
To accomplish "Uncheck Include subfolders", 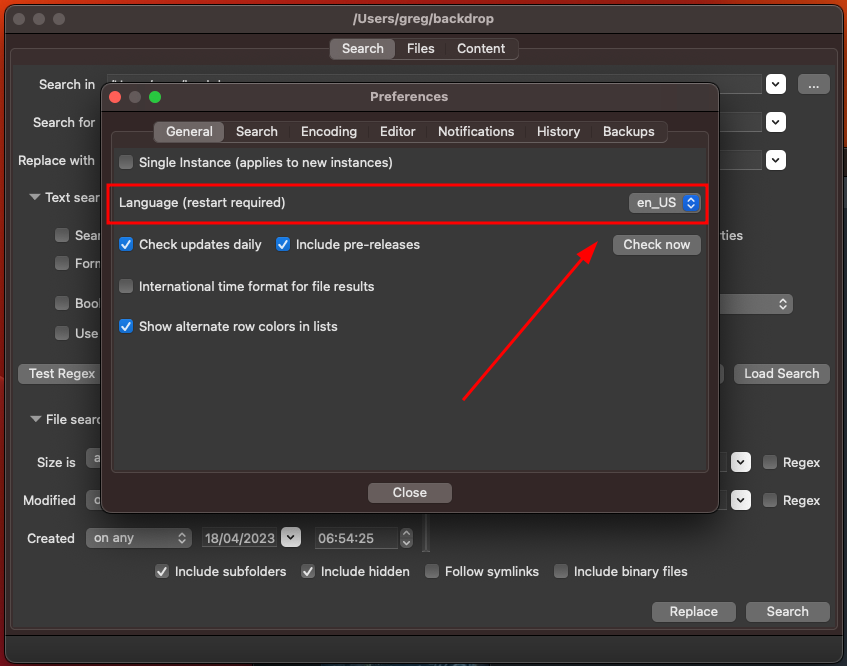I will coord(162,571).
